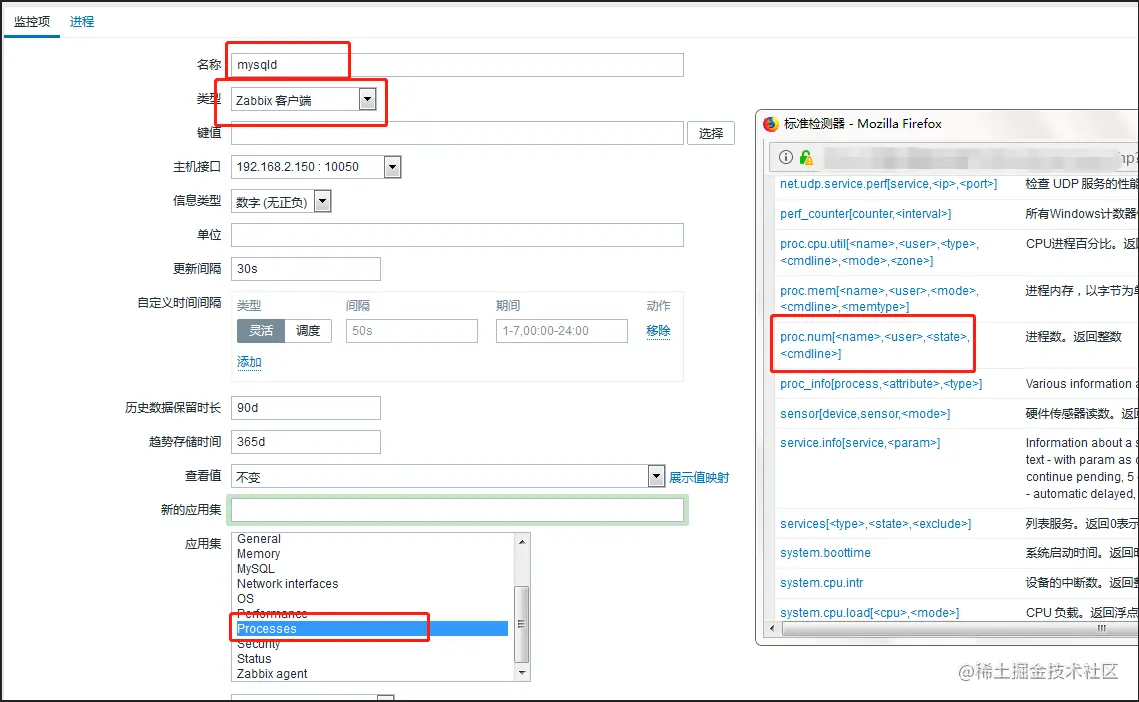Click the 更新间隔 field with 30s
1139x702 pixels.
[306, 269]
